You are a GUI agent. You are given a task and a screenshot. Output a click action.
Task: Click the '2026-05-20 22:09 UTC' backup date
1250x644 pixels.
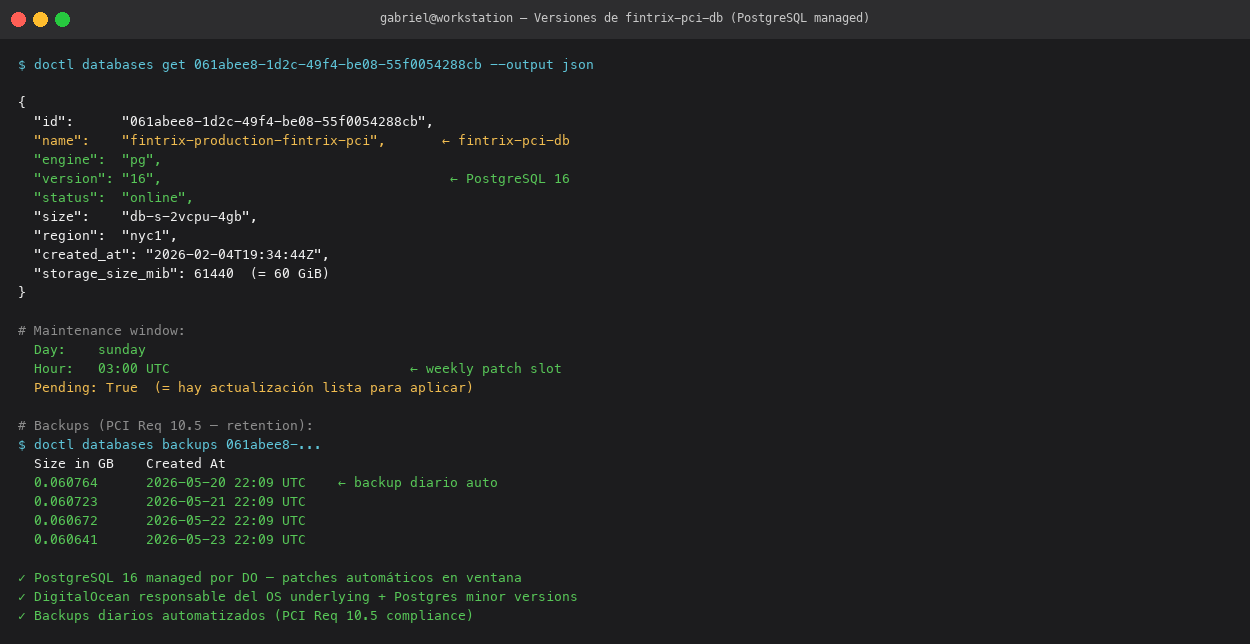coord(226,482)
